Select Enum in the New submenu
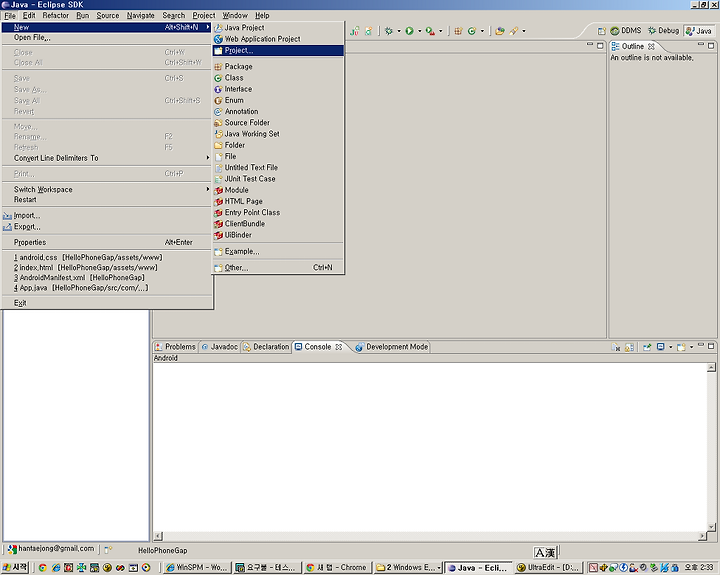 pos(278,100)
